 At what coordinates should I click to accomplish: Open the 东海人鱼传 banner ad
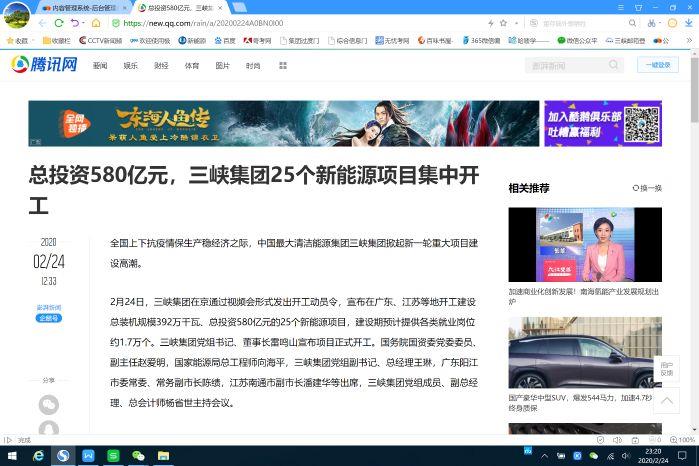pyautogui.click(x=284, y=124)
